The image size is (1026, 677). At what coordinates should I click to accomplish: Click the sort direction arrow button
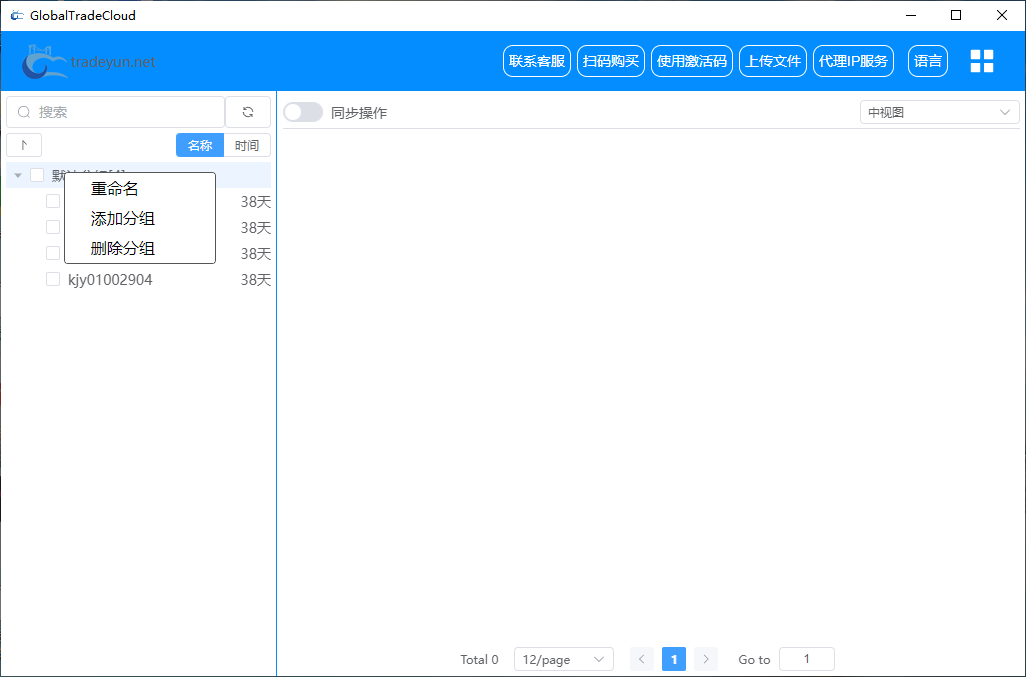[24, 145]
